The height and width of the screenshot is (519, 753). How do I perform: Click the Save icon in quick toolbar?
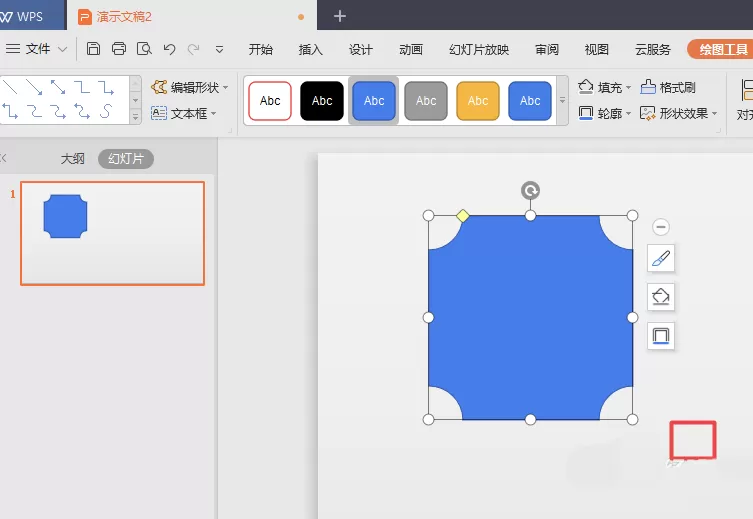(93, 48)
